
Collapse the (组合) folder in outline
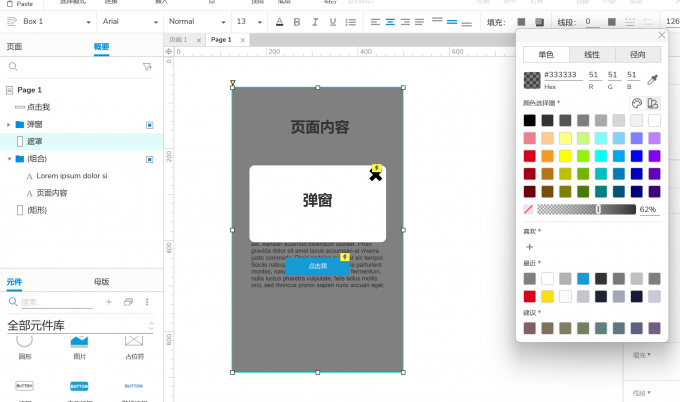pyautogui.click(x=9, y=159)
